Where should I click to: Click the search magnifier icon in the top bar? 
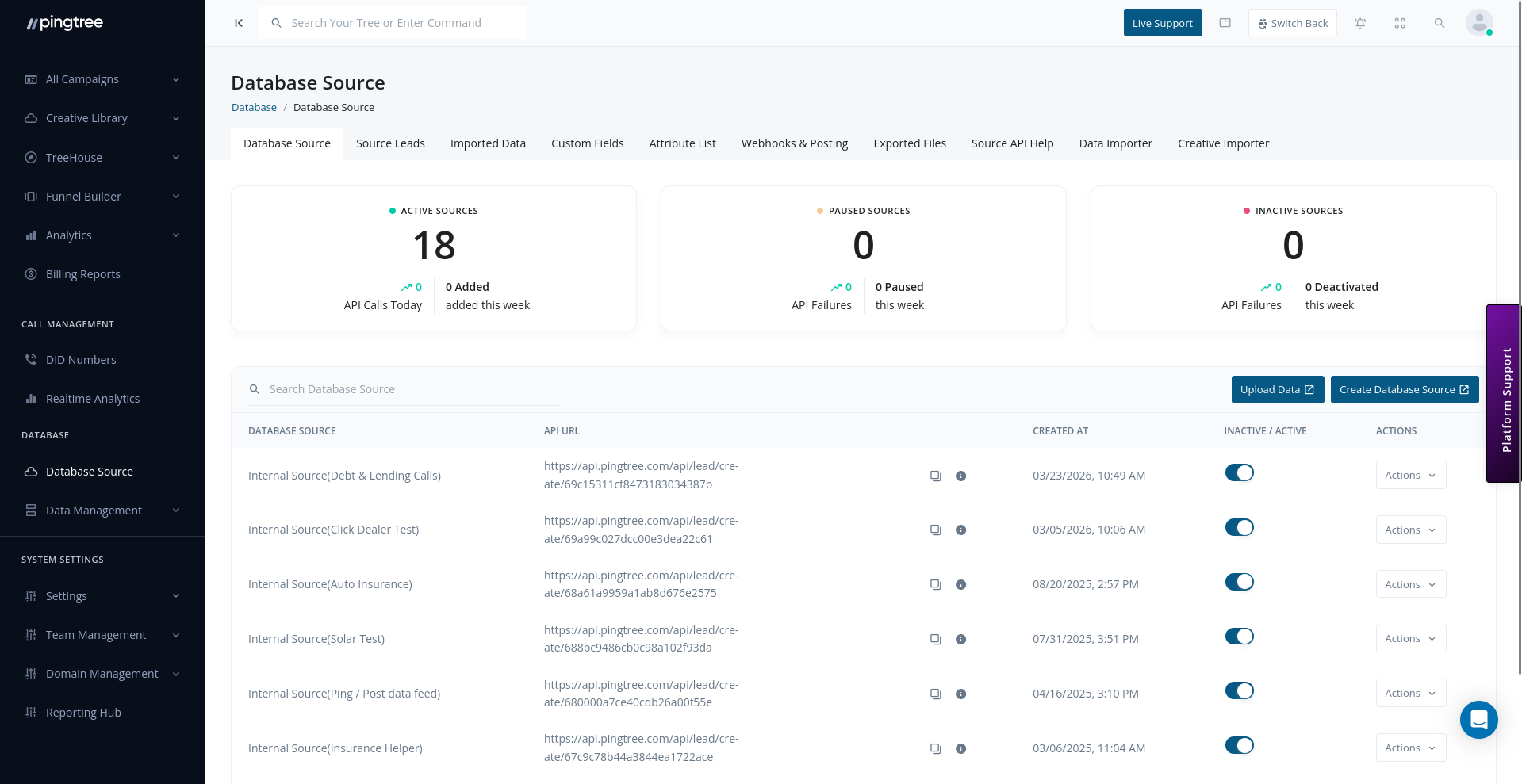pos(1440,23)
